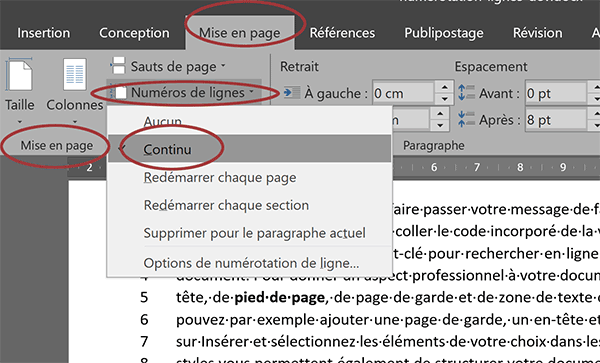600x363 pixels.
Task: Open the Révision tab
Action: [x=538, y=33]
